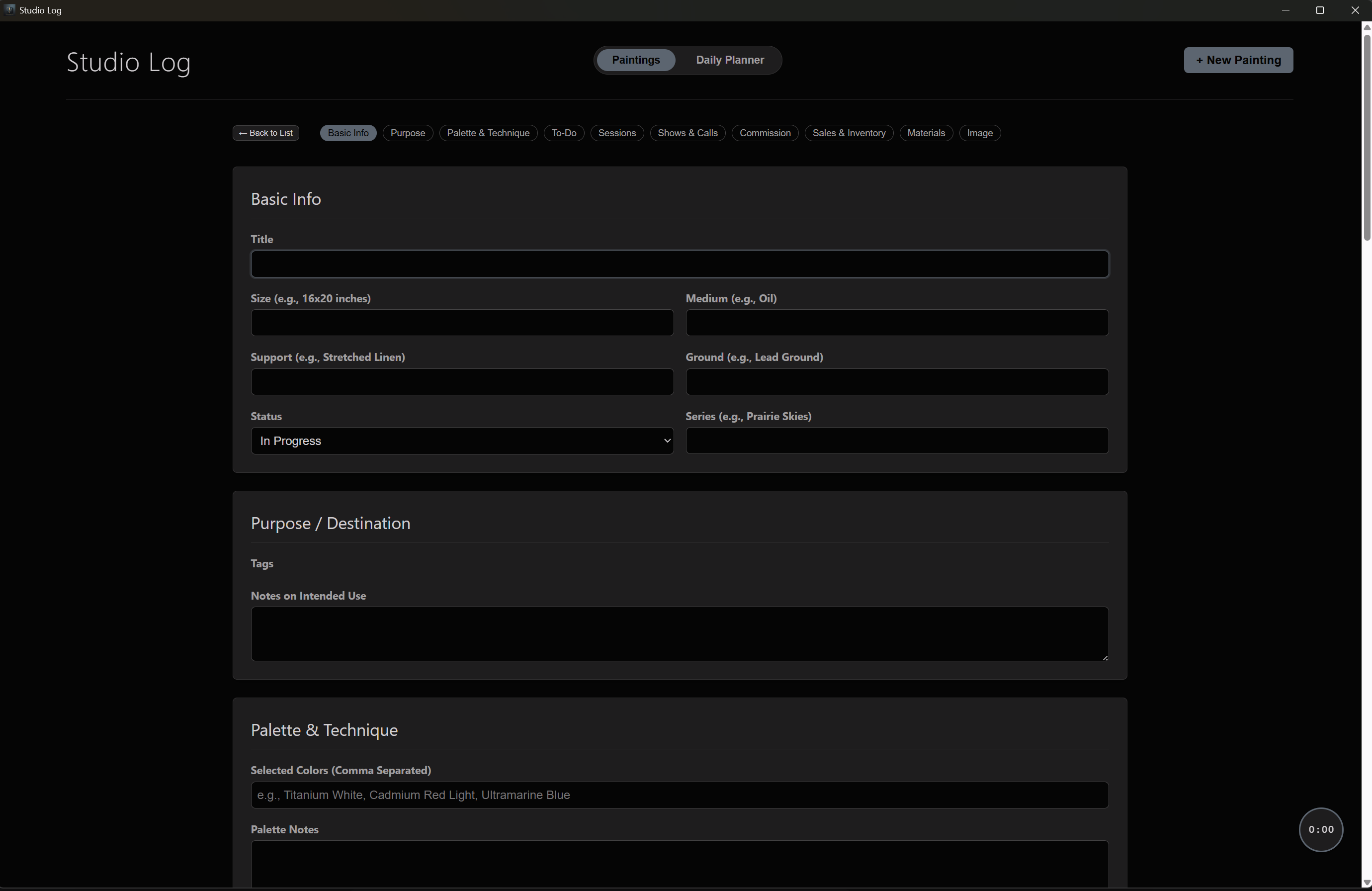Click the Selected Colors input field

pyautogui.click(x=680, y=795)
